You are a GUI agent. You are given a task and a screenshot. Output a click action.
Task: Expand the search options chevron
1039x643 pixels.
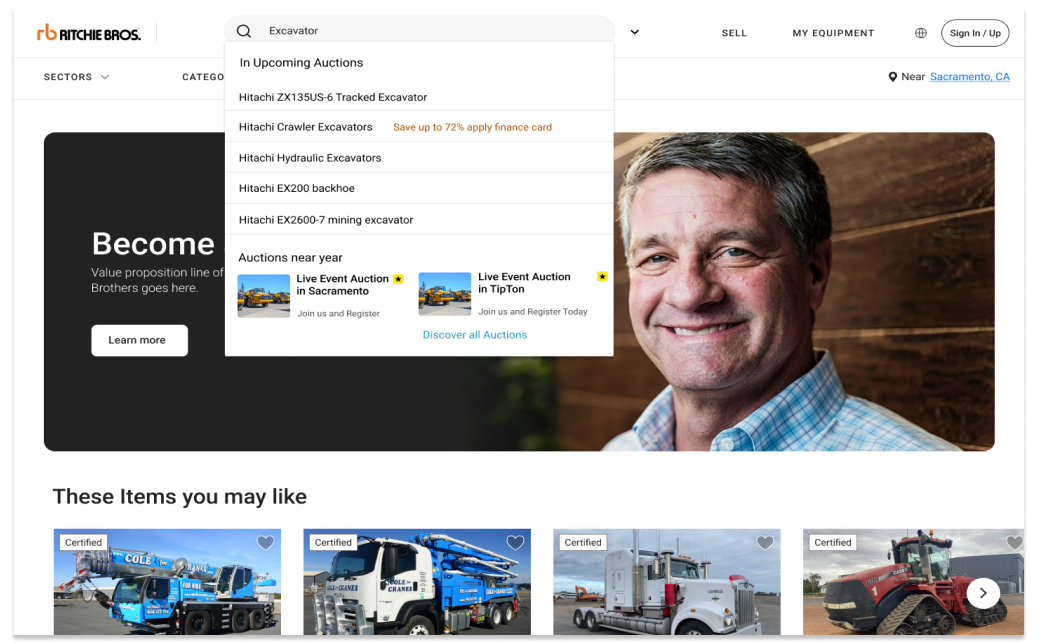click(x=634, y=32)
